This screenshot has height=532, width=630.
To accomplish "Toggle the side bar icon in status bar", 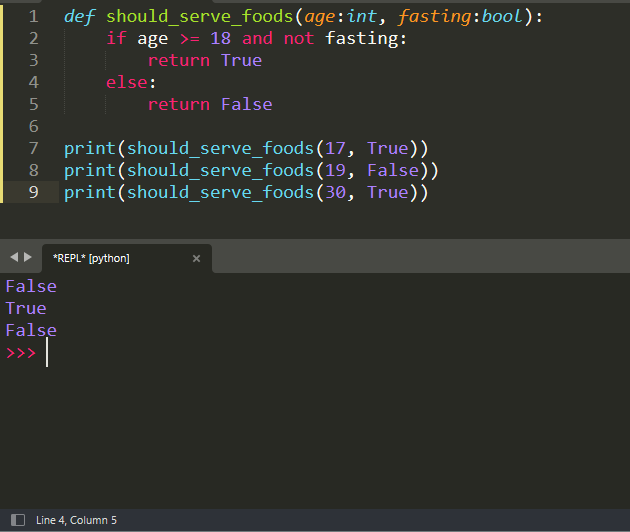I will click(17, 520).
